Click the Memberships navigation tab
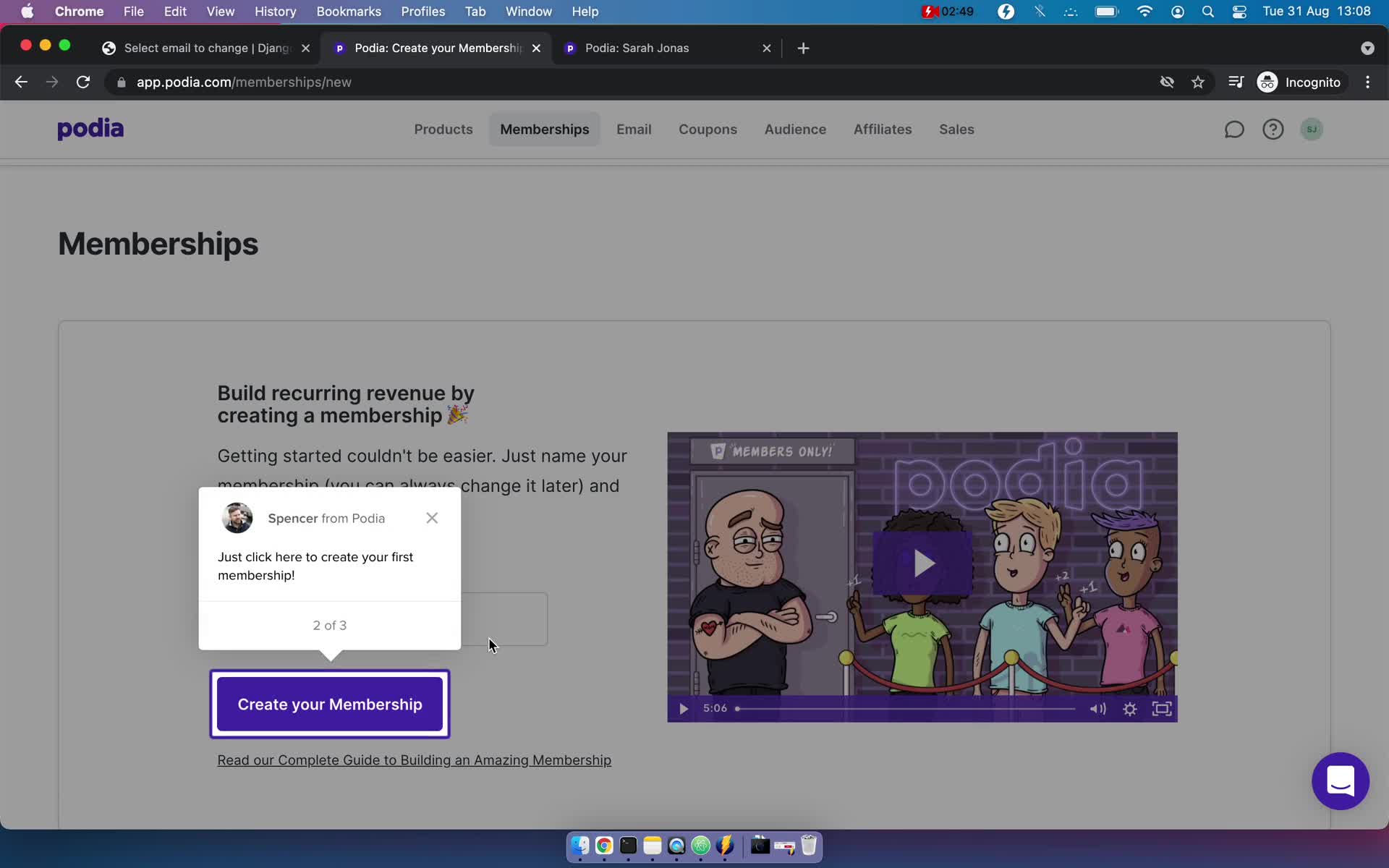The height and width of the screenshot is (868, 1389). point(545,128)
